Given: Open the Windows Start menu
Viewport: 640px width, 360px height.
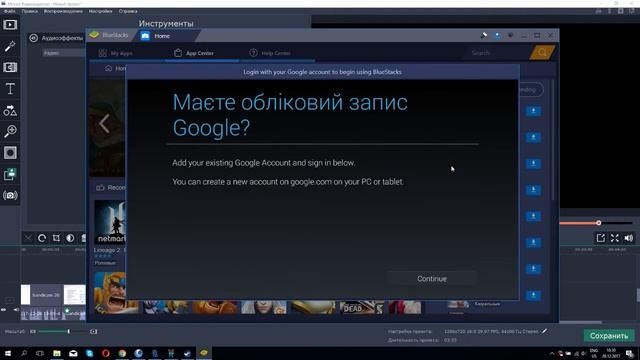Looking at the screenshot, I should pos(7,353).
